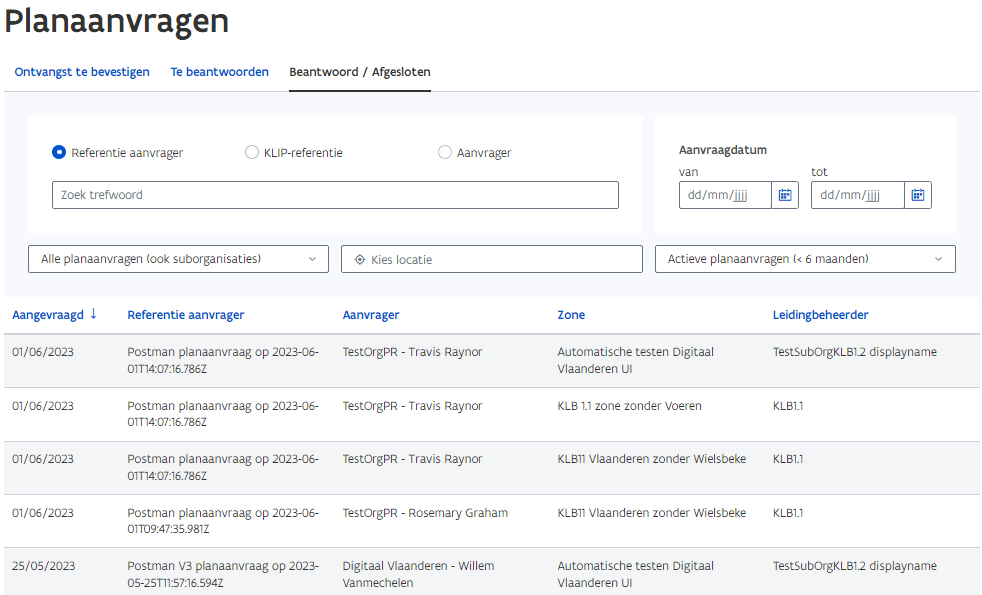Select the Referentie aanvrager radio button
Viewport: 982px width, 595px height.
pyautogui.click(x=59, y=153)
